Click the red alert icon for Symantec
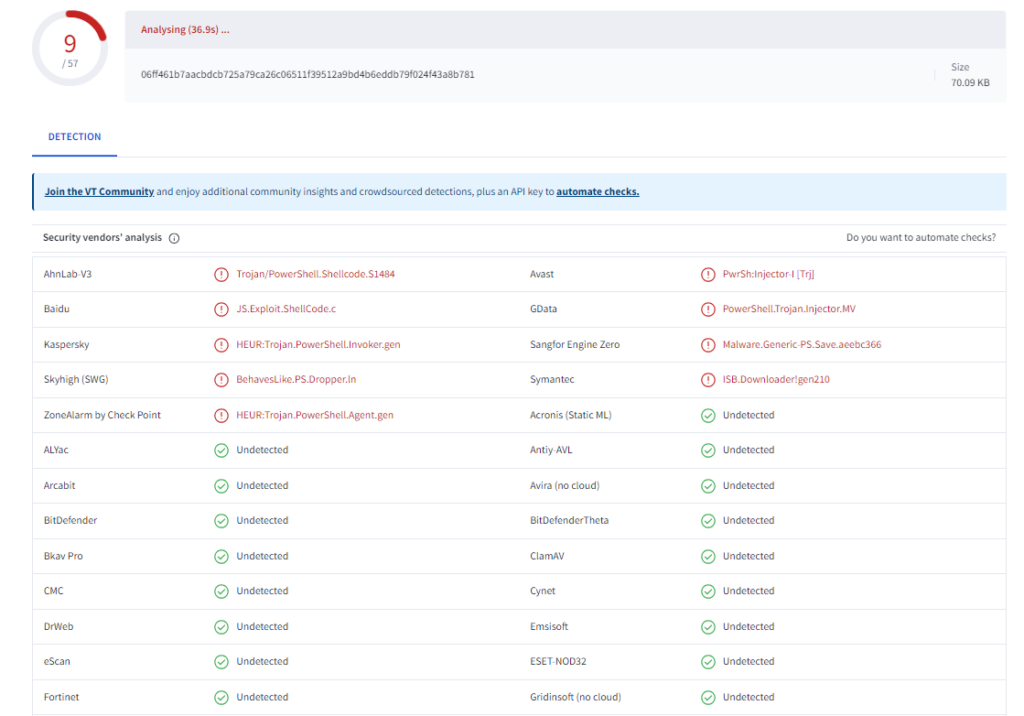 708,380
